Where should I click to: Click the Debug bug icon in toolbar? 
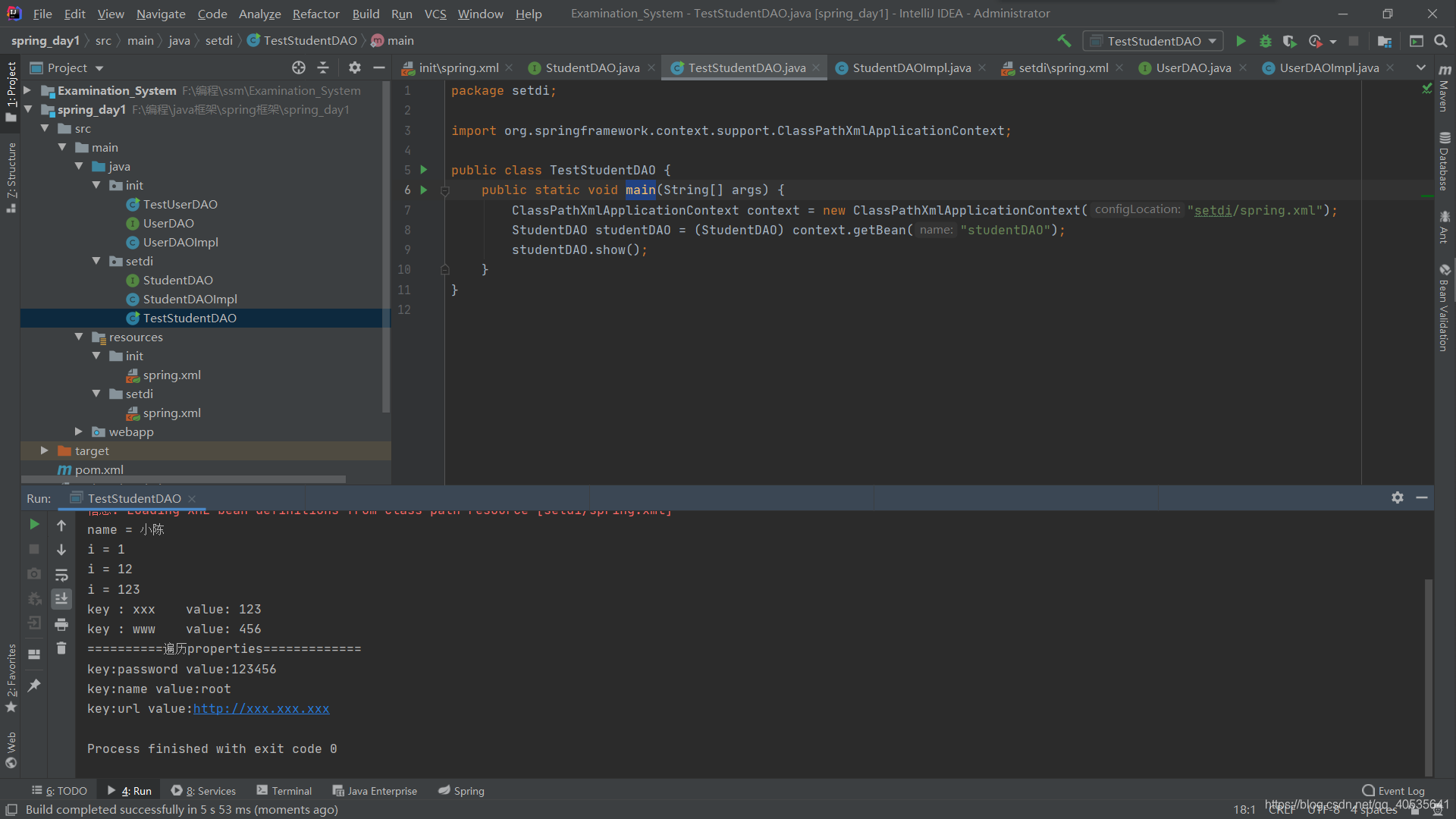point(1265,41)
